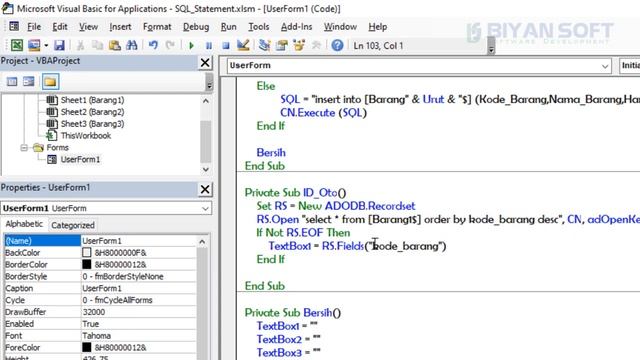Click the Paste clipboard icon
Viewport: 640px width, 360px height.
click(115, 45)
